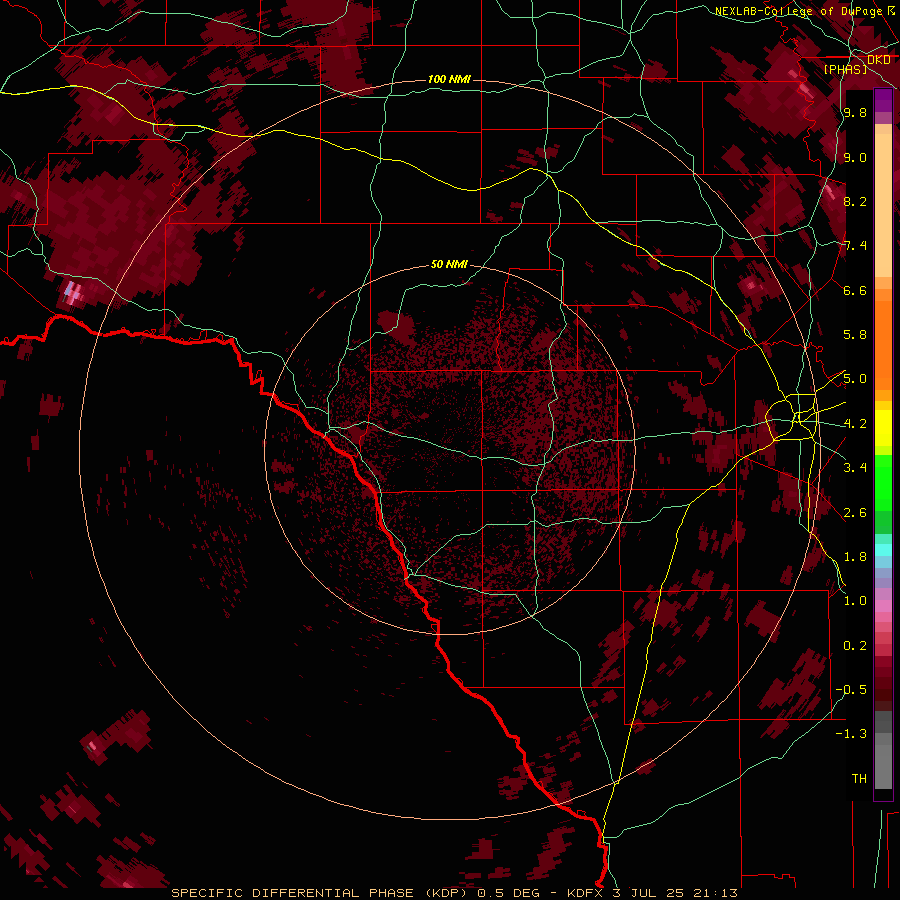Click the 8.2 legend value

(x=855, y=201)
